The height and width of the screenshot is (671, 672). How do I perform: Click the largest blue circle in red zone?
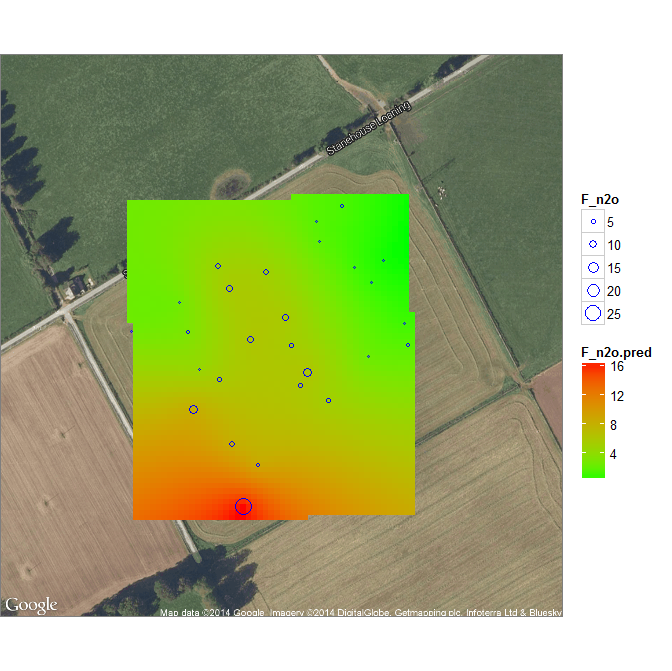coord(243,507)
